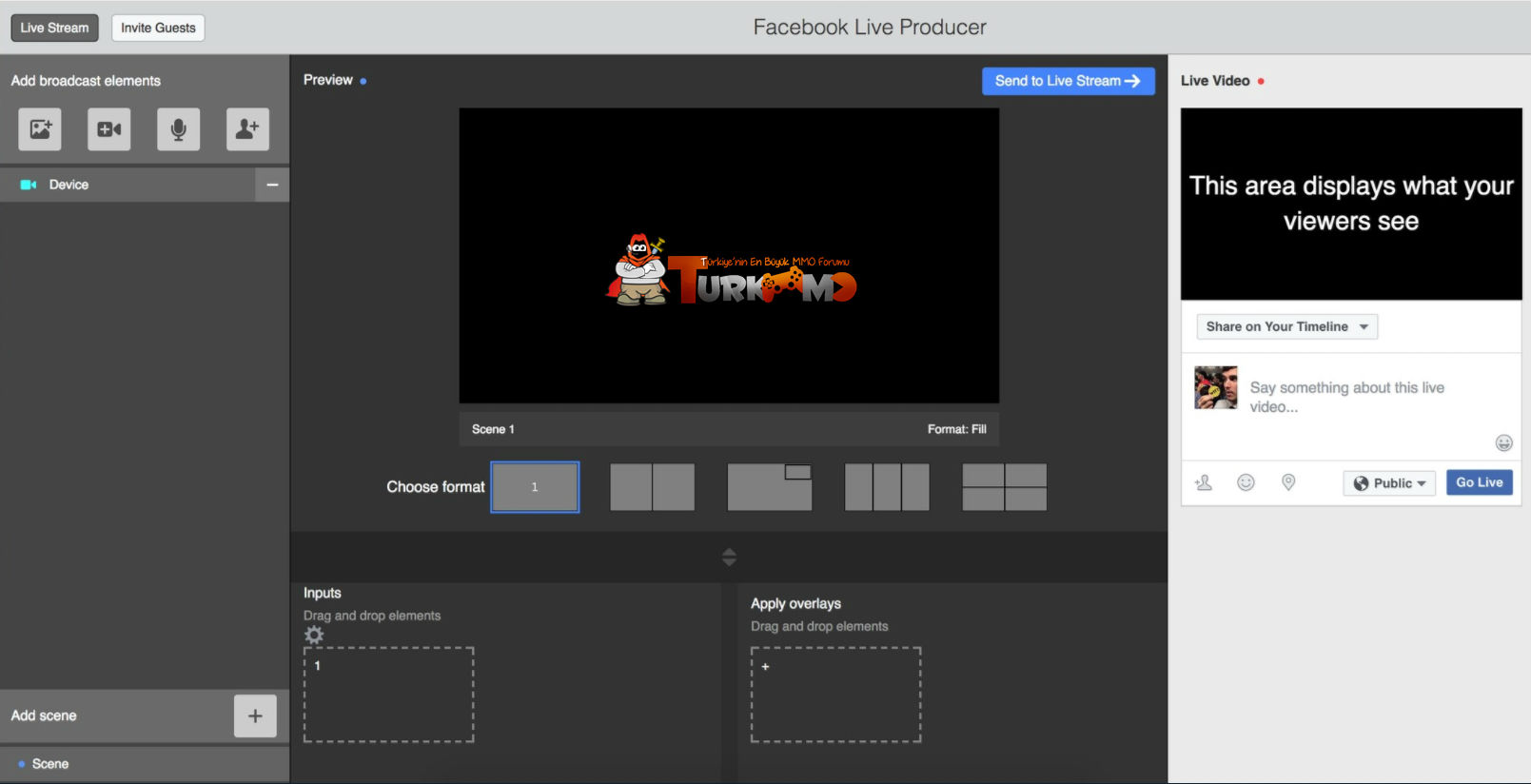The height and width of the screenshot is (784, 1531).
Task: Collapse the Device element with minus button
Action: [x=272, y=185]
